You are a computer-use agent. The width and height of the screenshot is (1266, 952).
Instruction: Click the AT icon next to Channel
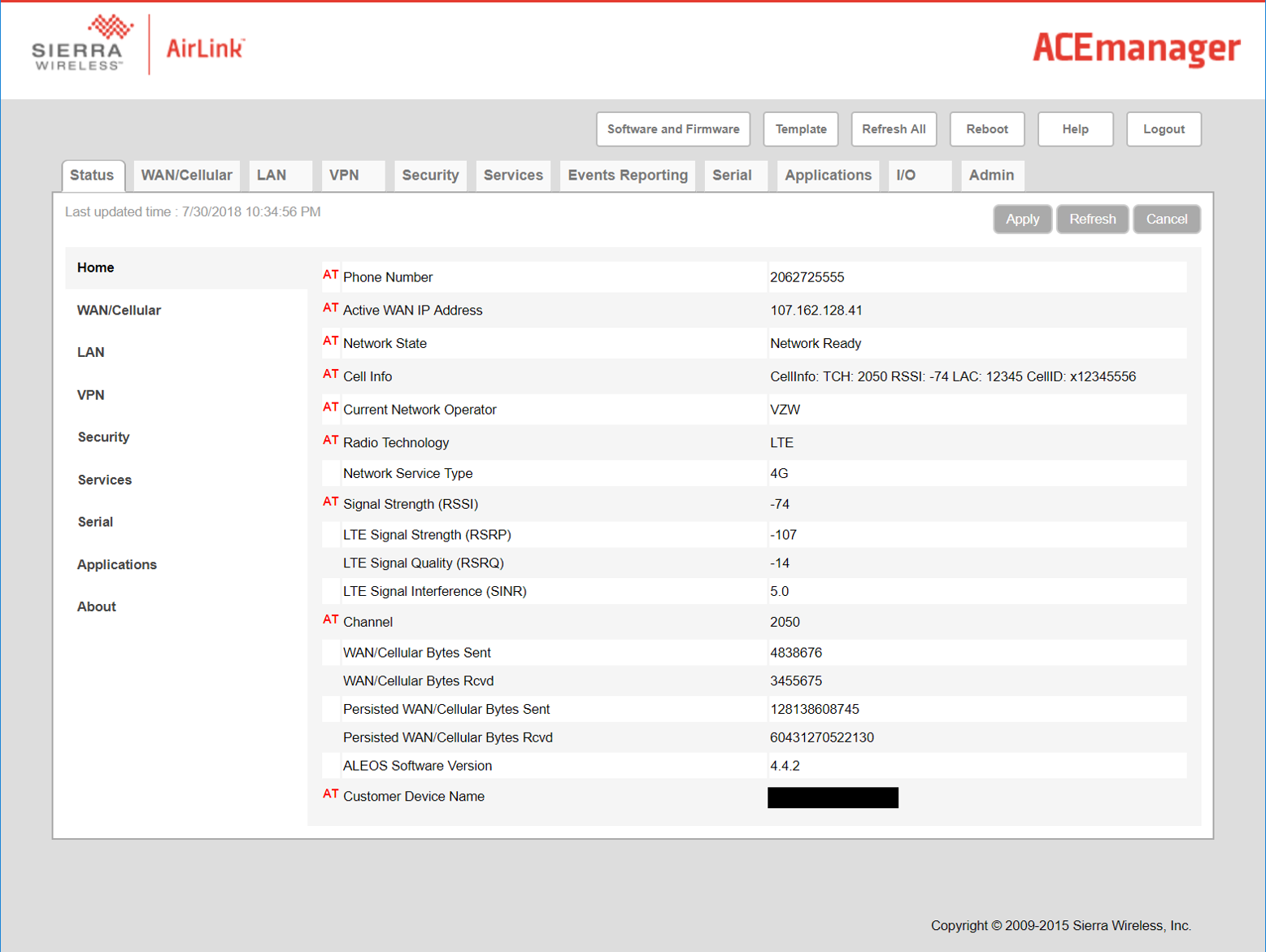[330, 620]
